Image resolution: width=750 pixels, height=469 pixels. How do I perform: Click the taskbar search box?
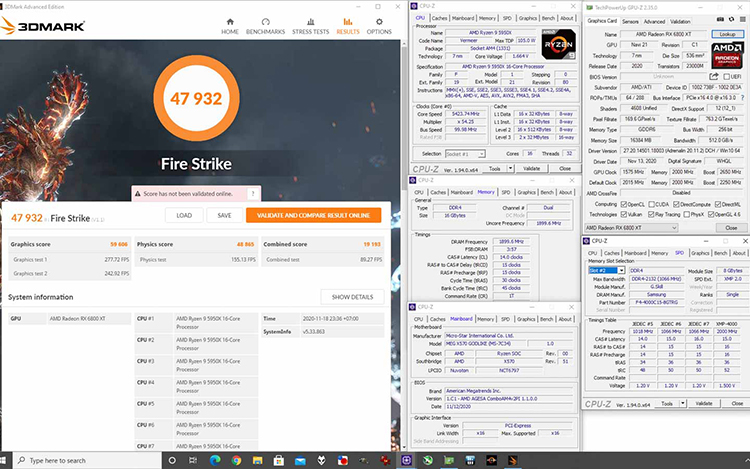87,460
